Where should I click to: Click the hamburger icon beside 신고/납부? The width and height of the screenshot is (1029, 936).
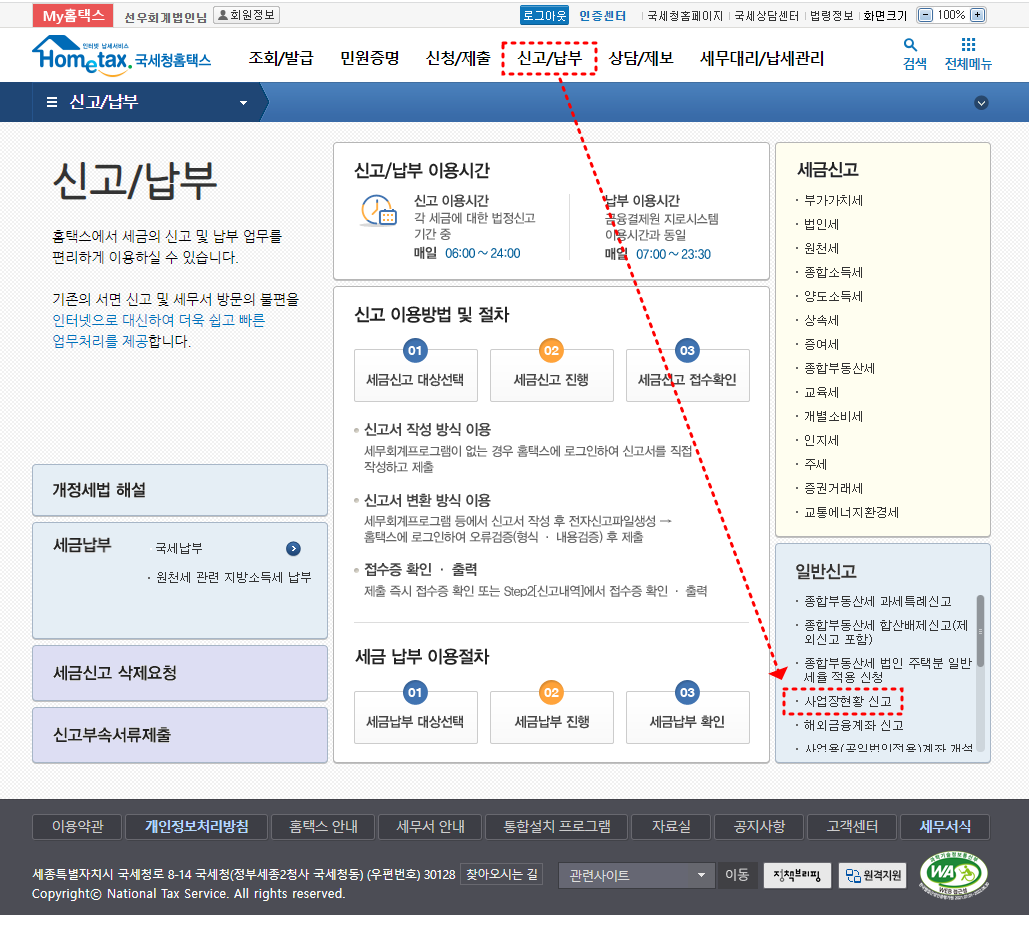click(52, 102)
